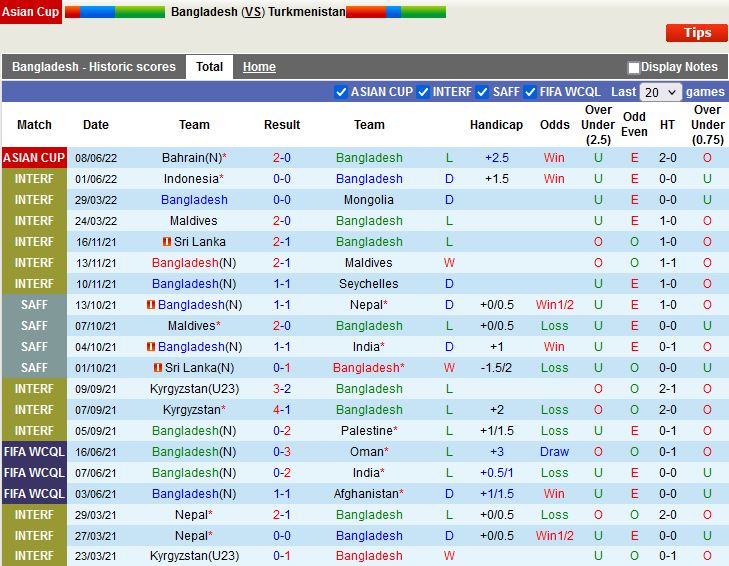Disable the SAFF filter checkbox
The height and width of the screenshot is (566, 729).
[x=483, y=92]
